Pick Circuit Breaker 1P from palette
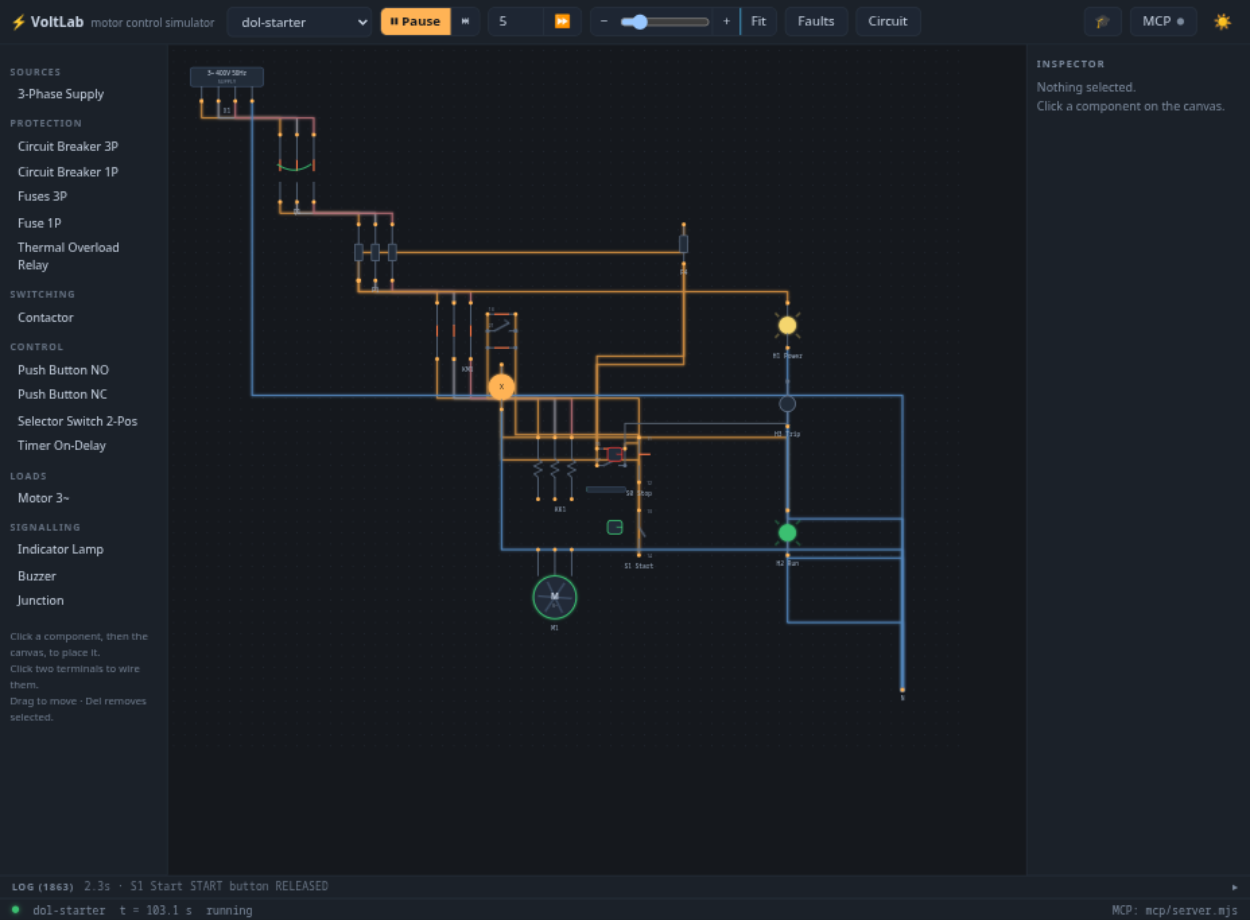Viewport: 1250px width, 920px height. pyautogui.click(x=68, y=172)
